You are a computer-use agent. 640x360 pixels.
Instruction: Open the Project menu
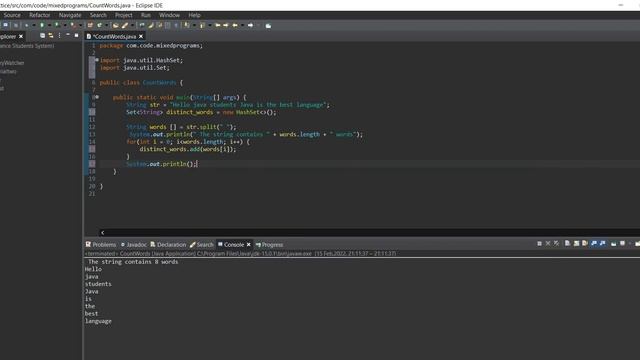[124, 15]
